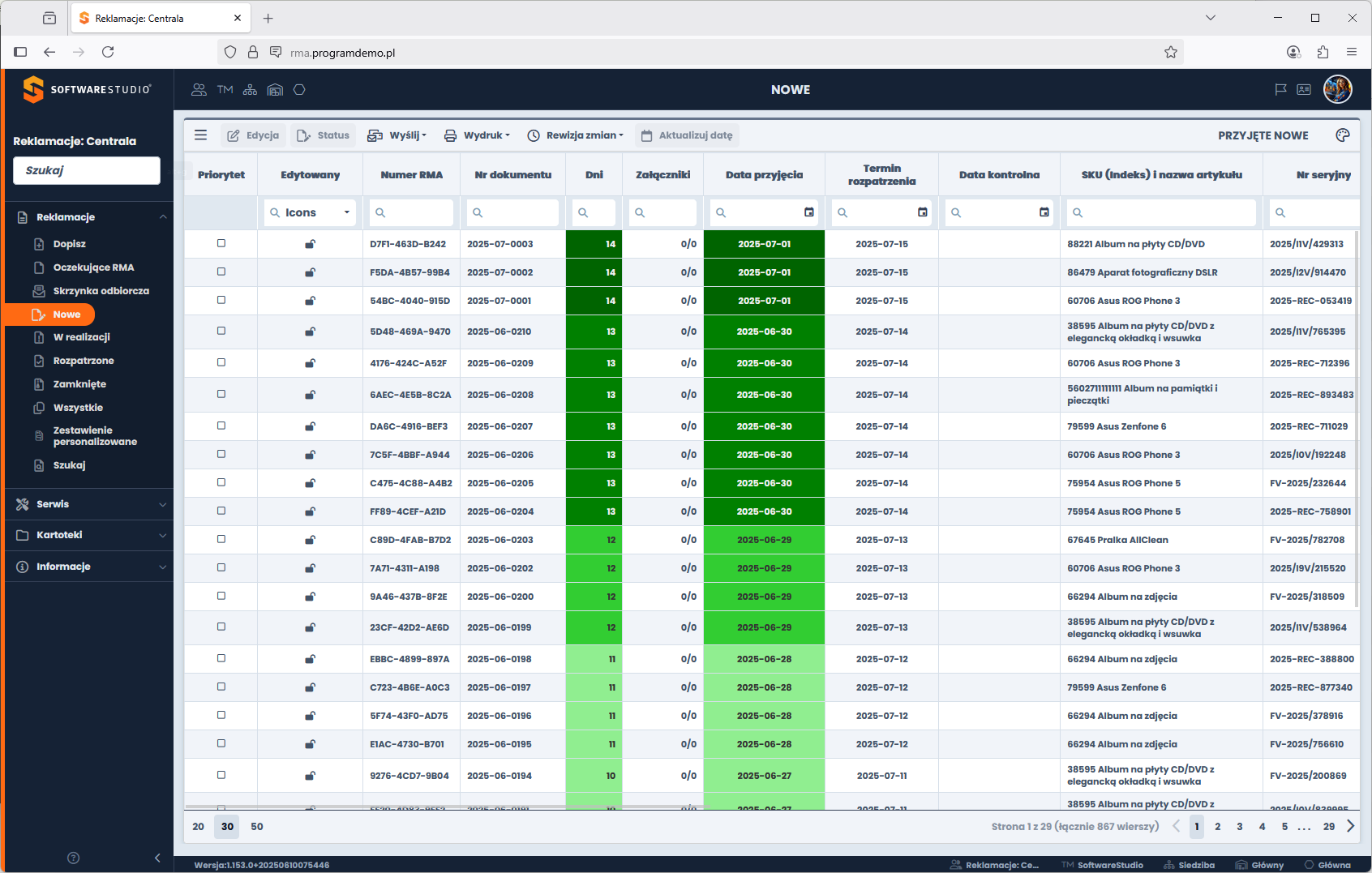Screen dimensions: 1372x873
Task: Click the flag icon in top bar
Action: (x=1280, y=90)
